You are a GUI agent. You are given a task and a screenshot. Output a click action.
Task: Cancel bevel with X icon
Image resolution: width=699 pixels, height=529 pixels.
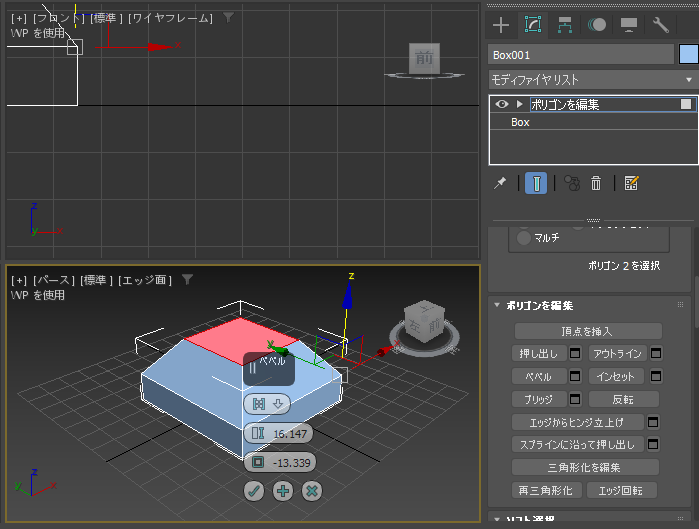pyautogui.click(x=312, y=491)
